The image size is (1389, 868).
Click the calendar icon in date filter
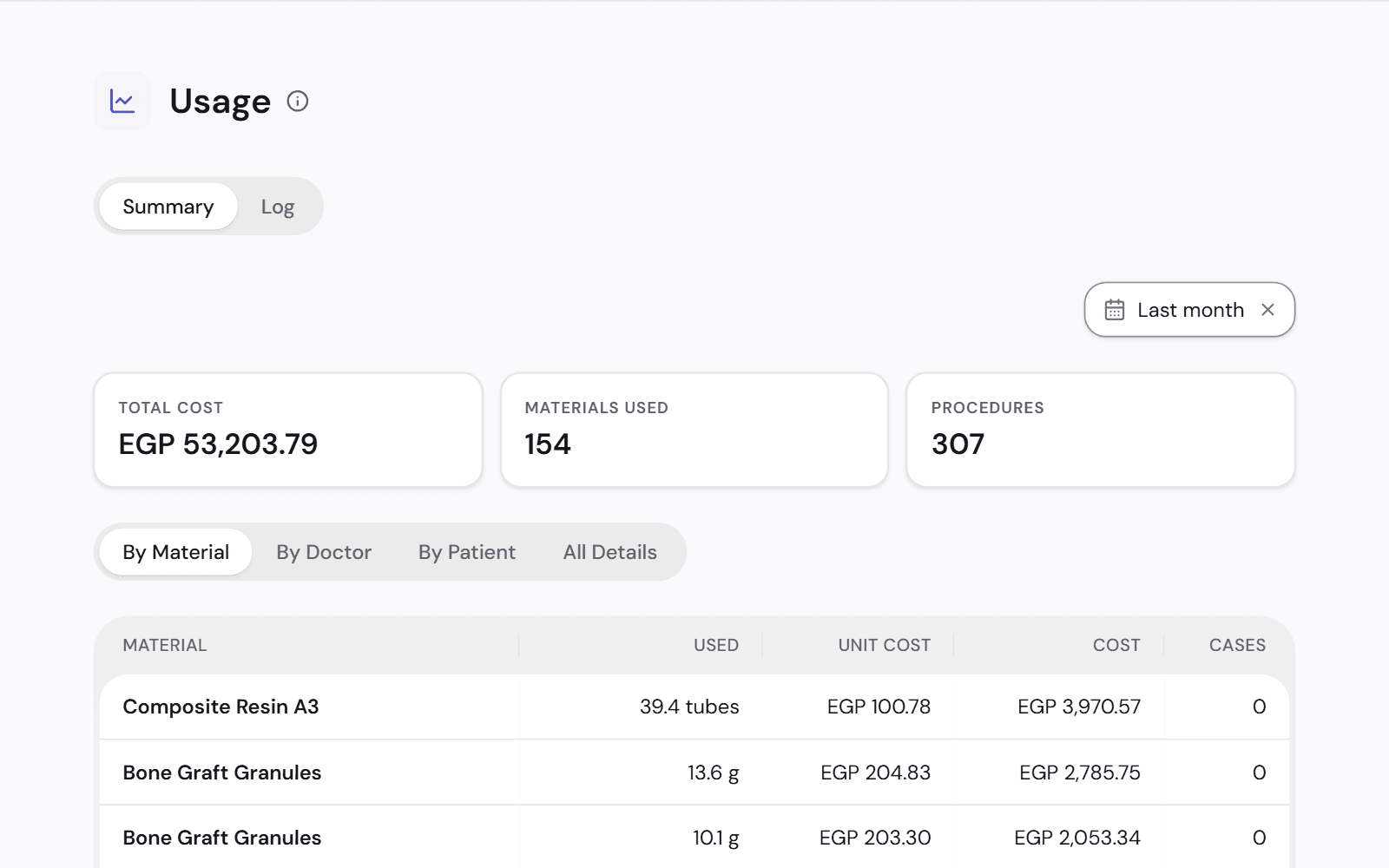pos(1115,310)
